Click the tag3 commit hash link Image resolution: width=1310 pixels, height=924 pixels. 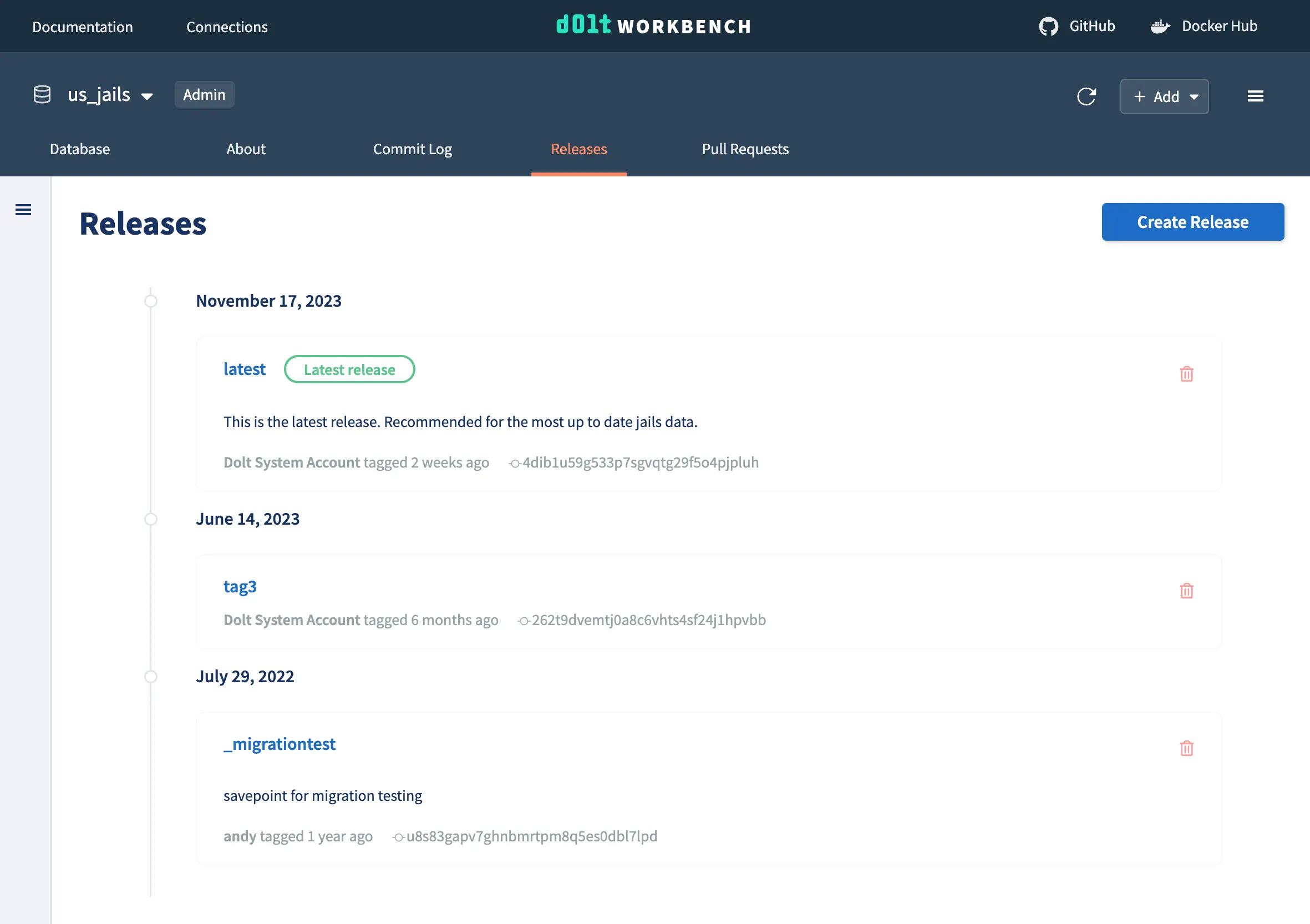coord(648,620)
